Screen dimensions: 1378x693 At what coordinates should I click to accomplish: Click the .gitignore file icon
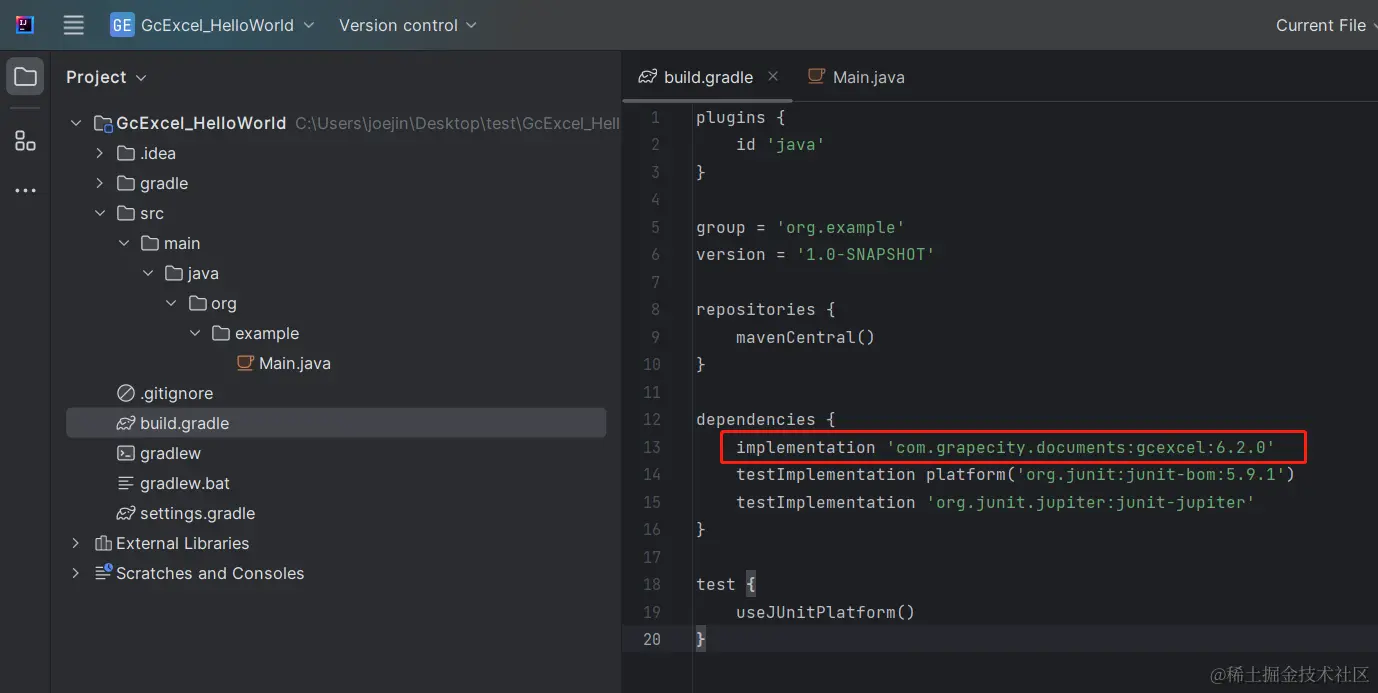(x=126, y=393)
